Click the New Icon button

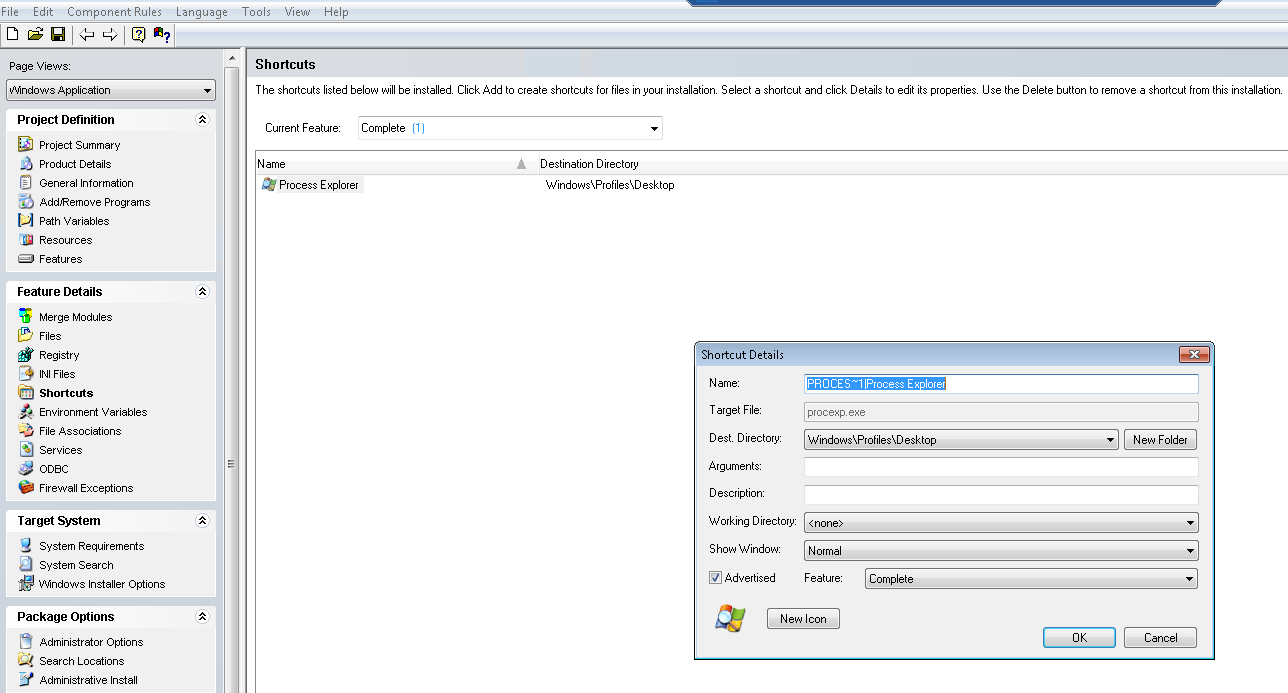coord(803,619)
